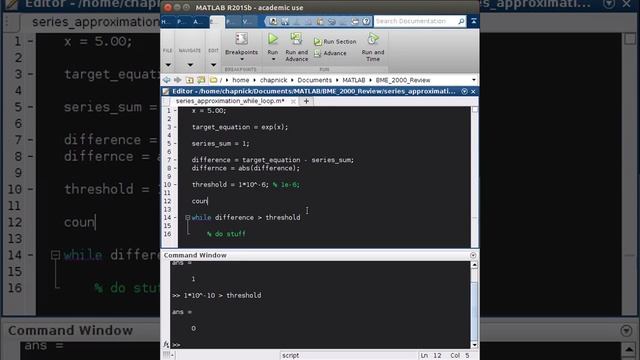Click the MATLAB folder in the path

[353, 80]
